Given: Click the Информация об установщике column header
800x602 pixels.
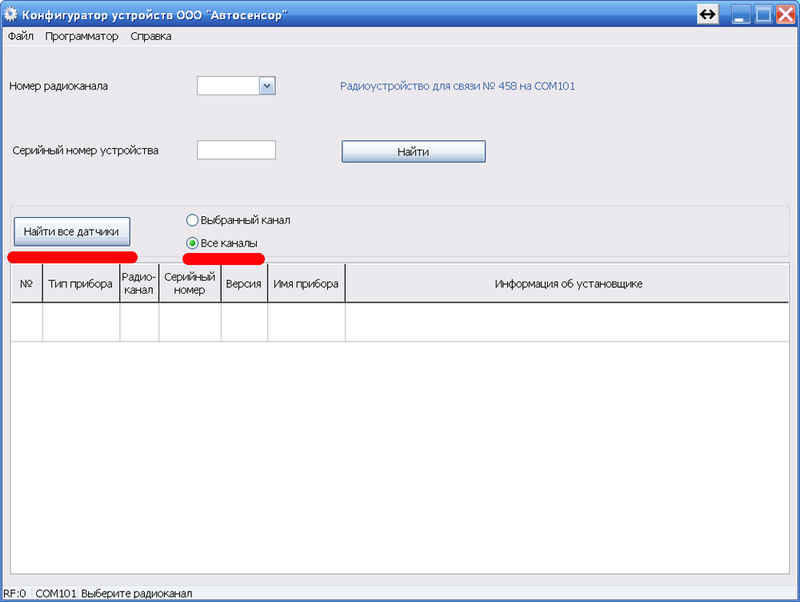Looking at the screenshot, I should point(567,283).
